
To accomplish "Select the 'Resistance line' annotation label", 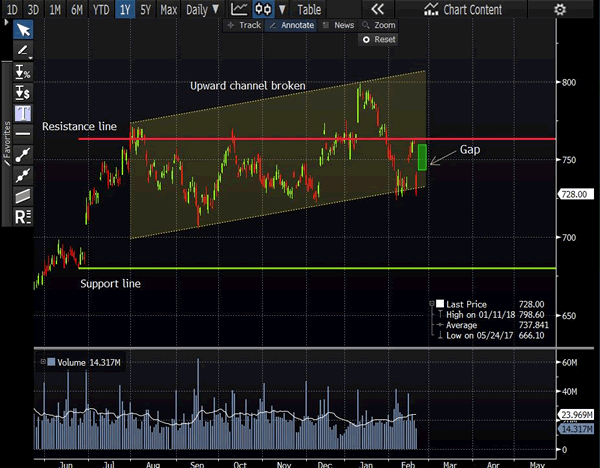I will pyautogui.click(x=79, y=126).
